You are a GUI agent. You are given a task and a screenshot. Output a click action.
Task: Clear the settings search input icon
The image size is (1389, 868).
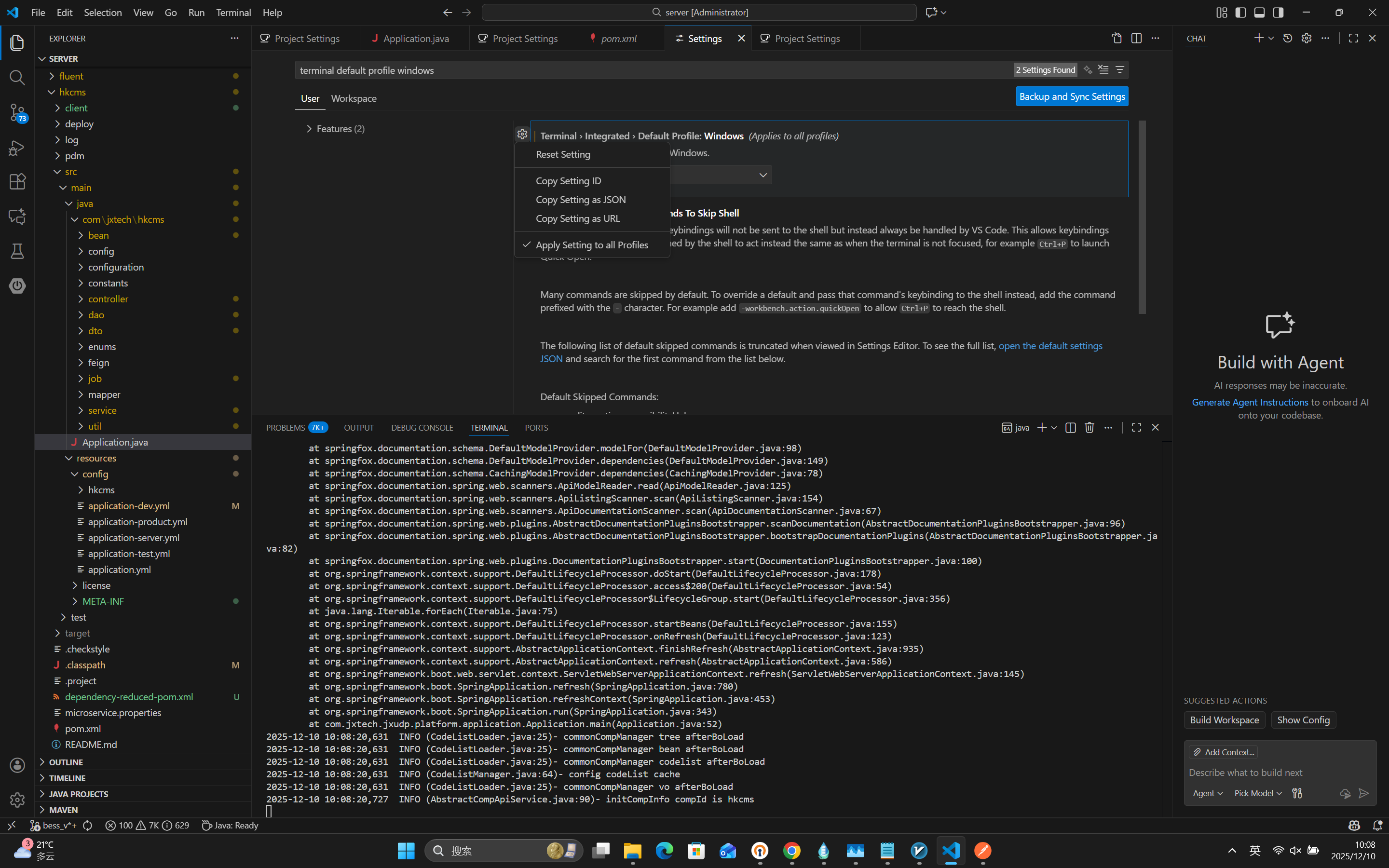click(x=1103, y=70)
